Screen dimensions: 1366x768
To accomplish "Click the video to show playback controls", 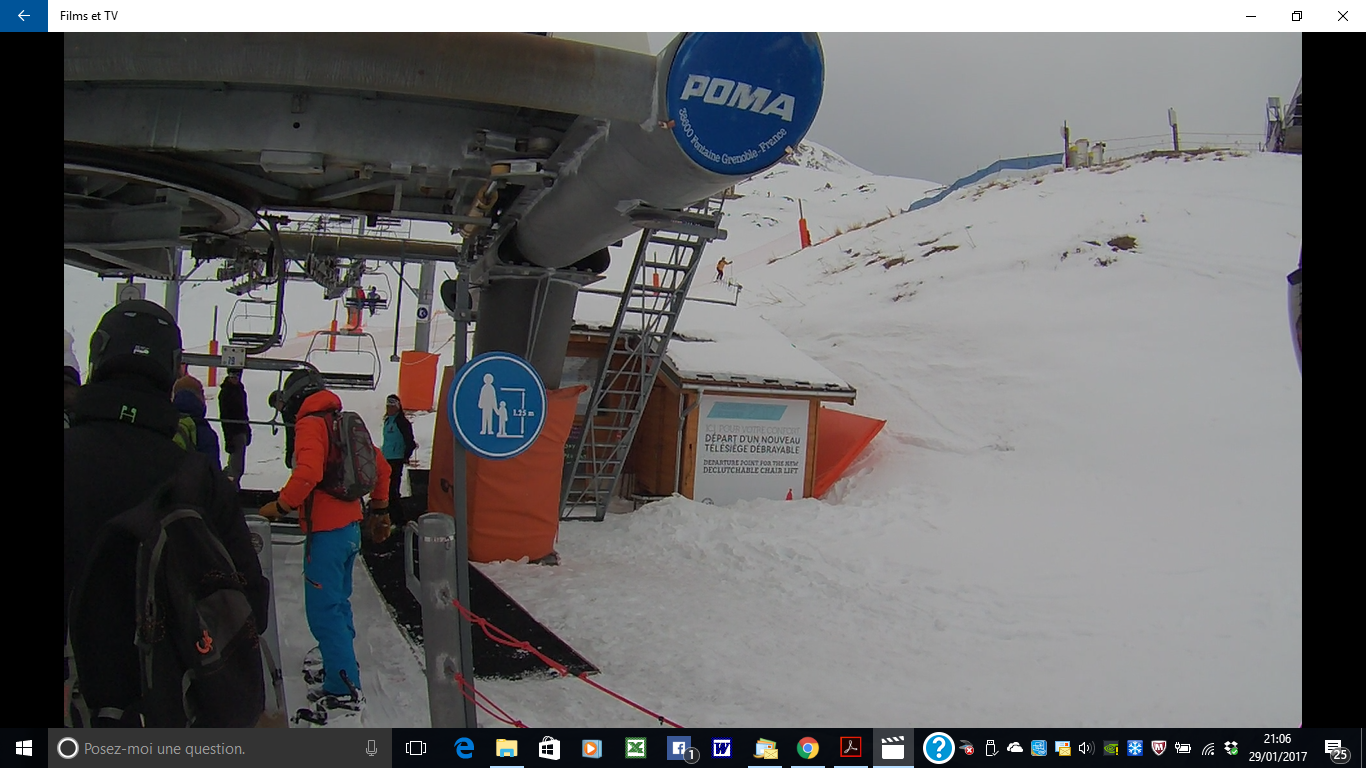I will coord(682,380).
